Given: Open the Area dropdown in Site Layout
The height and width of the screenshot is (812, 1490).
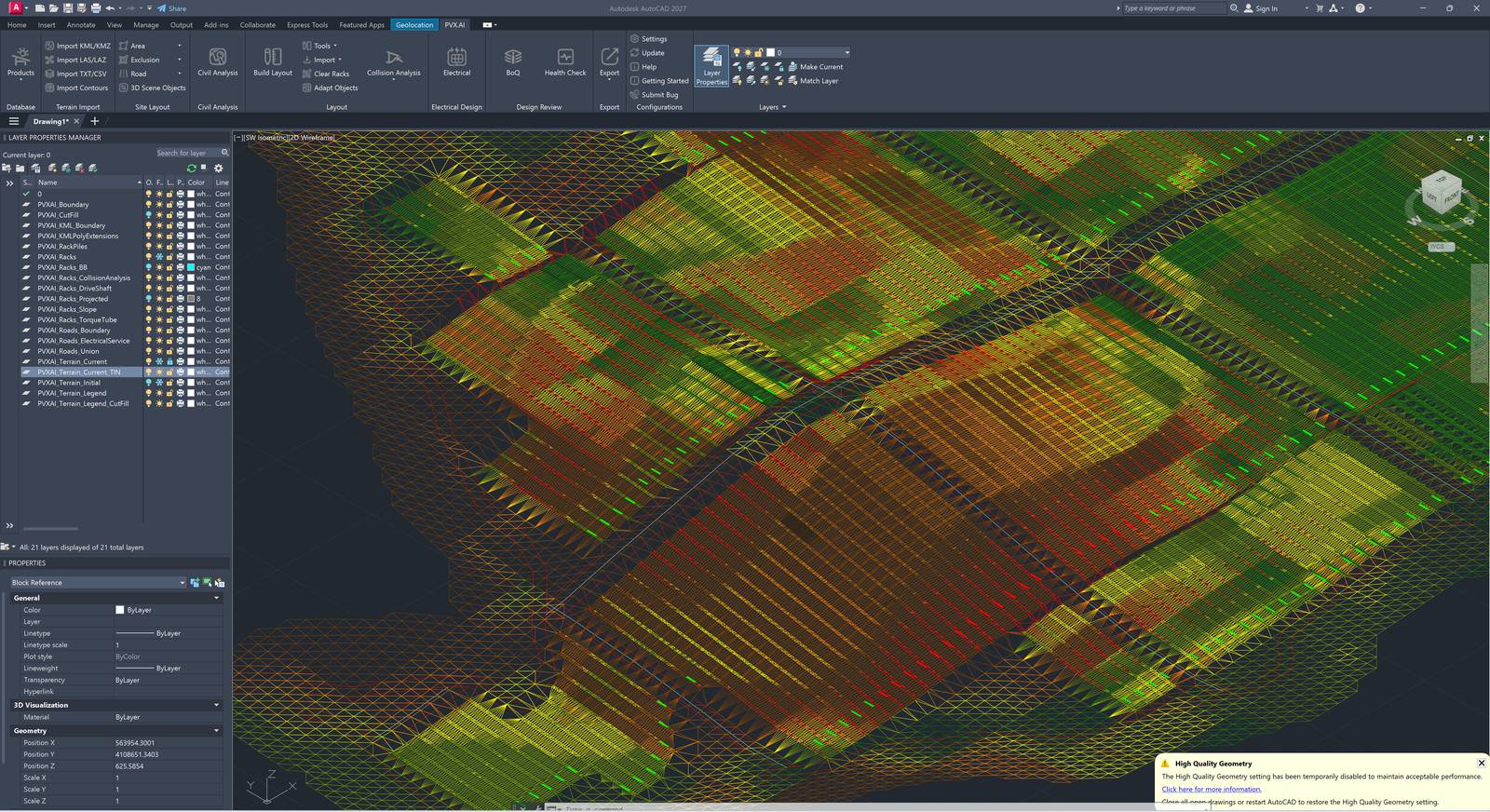Looking at the screenshot, I should pos(179,46).
